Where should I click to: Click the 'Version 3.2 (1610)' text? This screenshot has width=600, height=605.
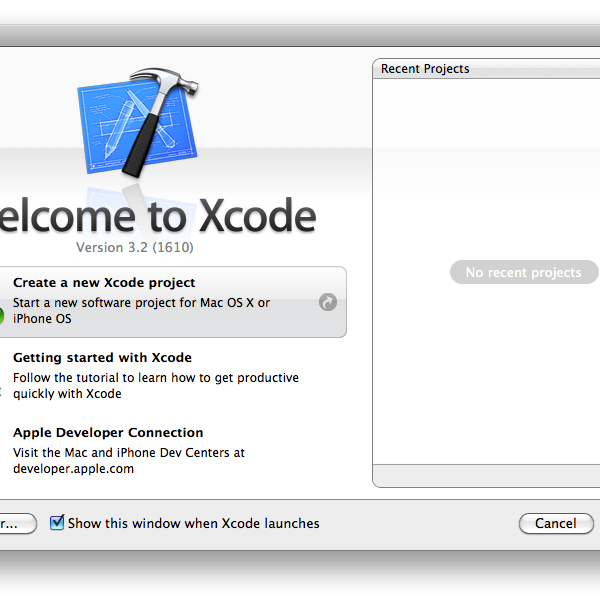click(134, 247)
